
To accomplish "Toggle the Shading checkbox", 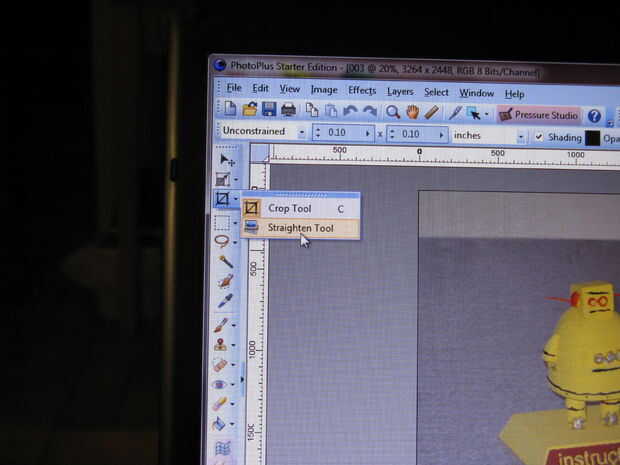I will [539, 137].
